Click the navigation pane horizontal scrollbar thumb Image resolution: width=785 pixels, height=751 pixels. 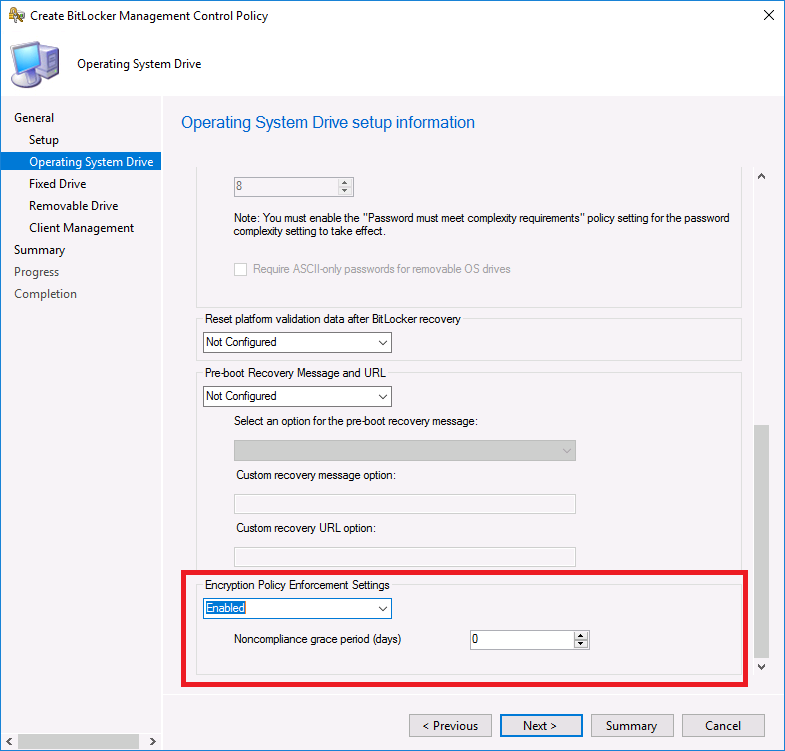(79, 741)
